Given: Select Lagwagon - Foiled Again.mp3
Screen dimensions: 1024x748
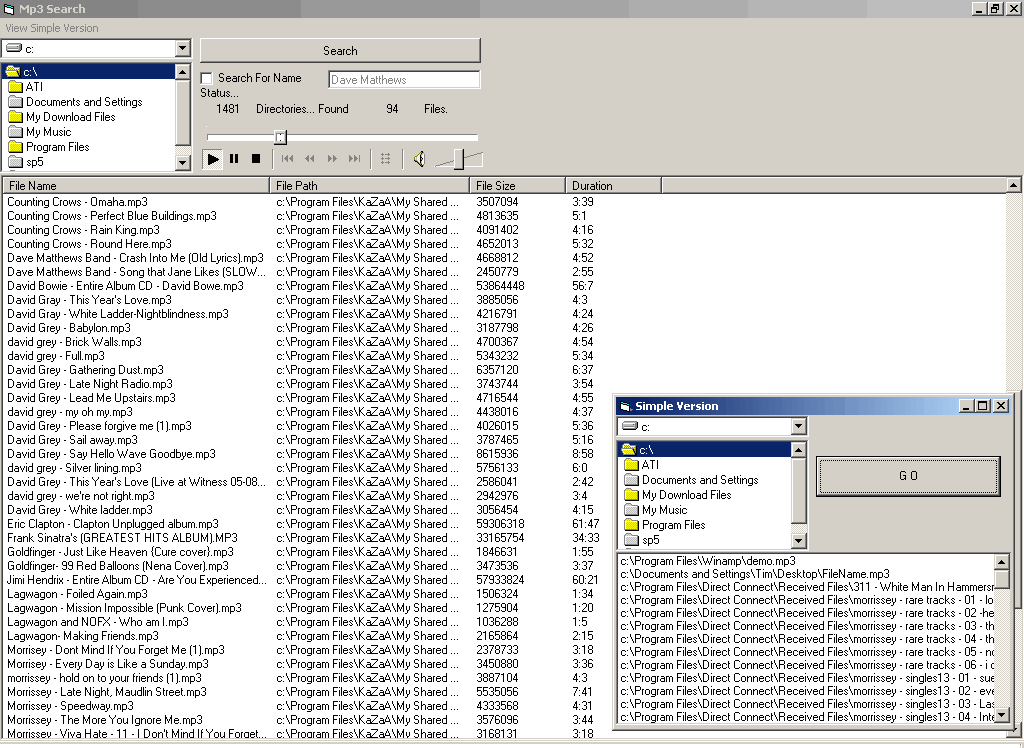Looking at the screenshot, I should click(x=77, y=594).
